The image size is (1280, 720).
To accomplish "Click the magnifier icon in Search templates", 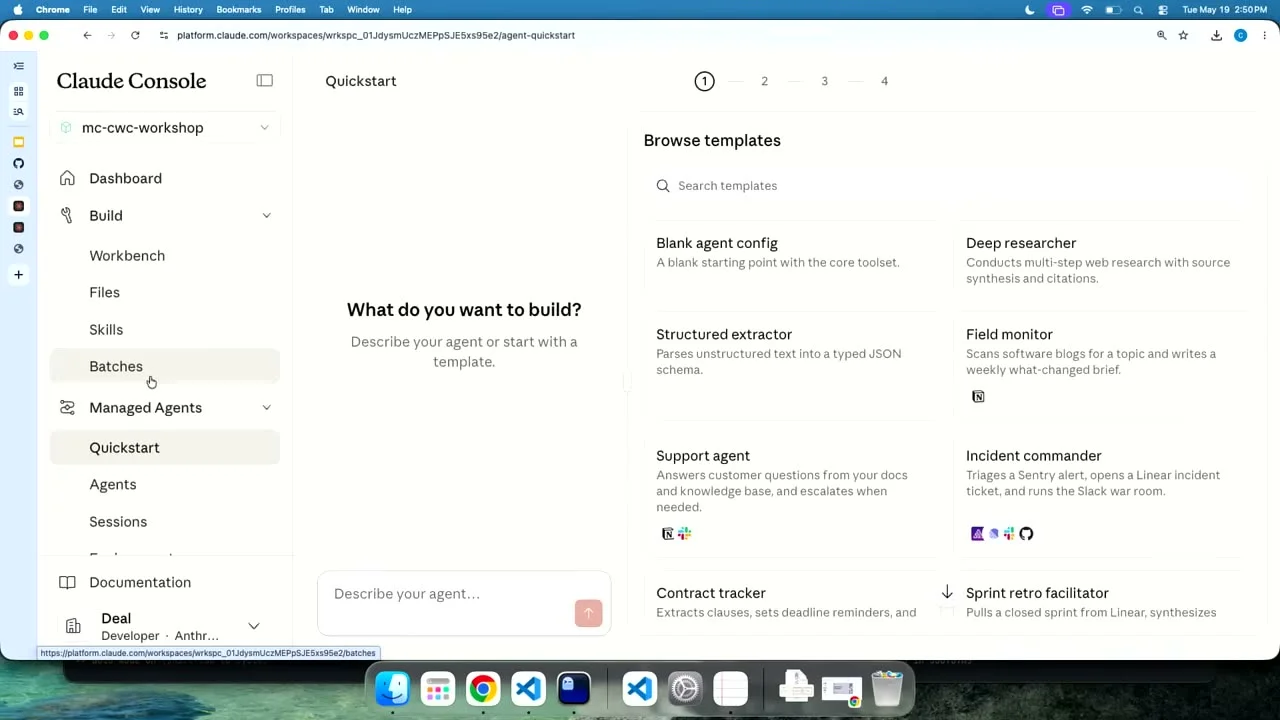I will click(x=663, y=185).
